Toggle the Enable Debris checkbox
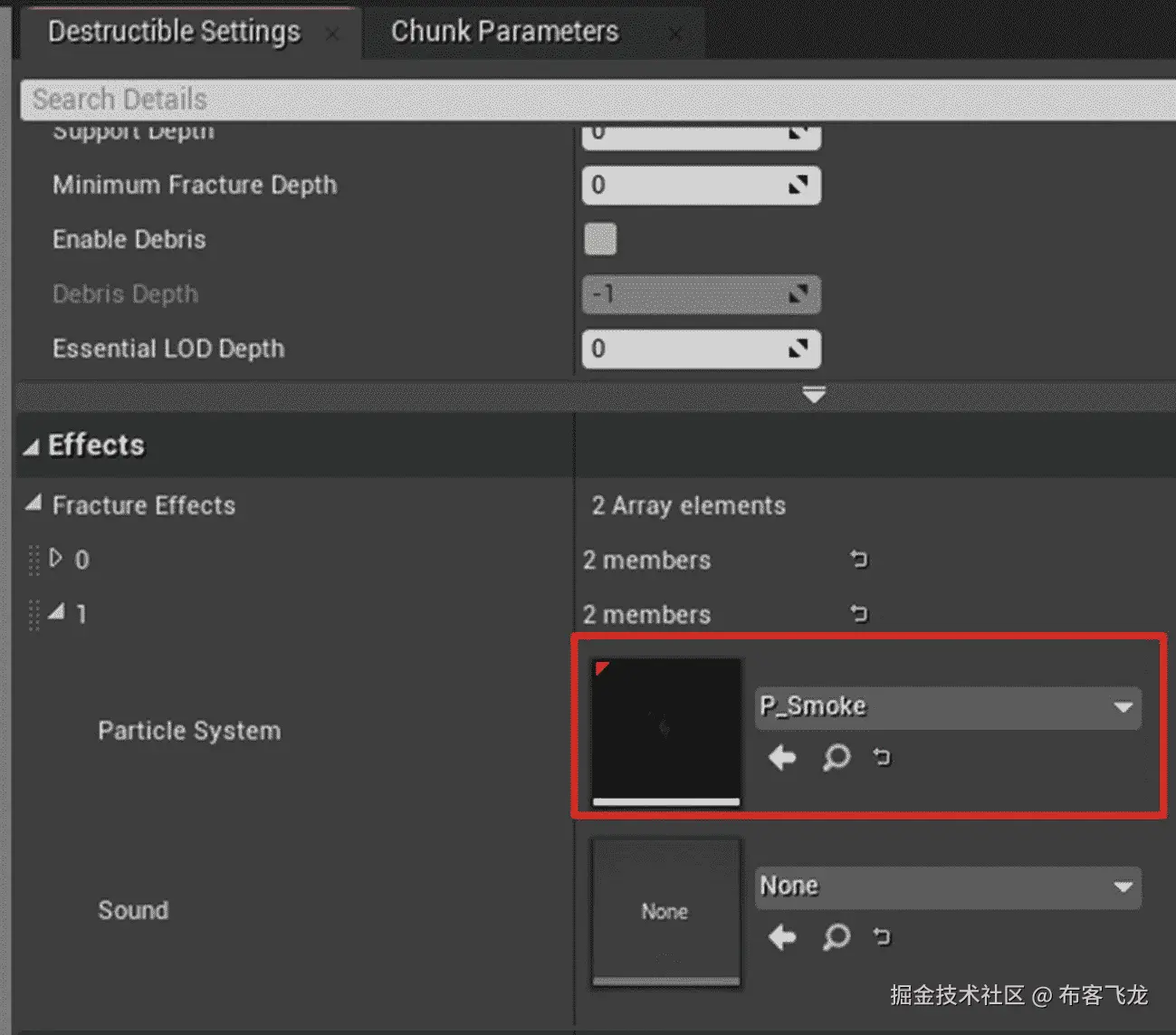Viewport: 1176px width, 1035px height. pos(600,239)
